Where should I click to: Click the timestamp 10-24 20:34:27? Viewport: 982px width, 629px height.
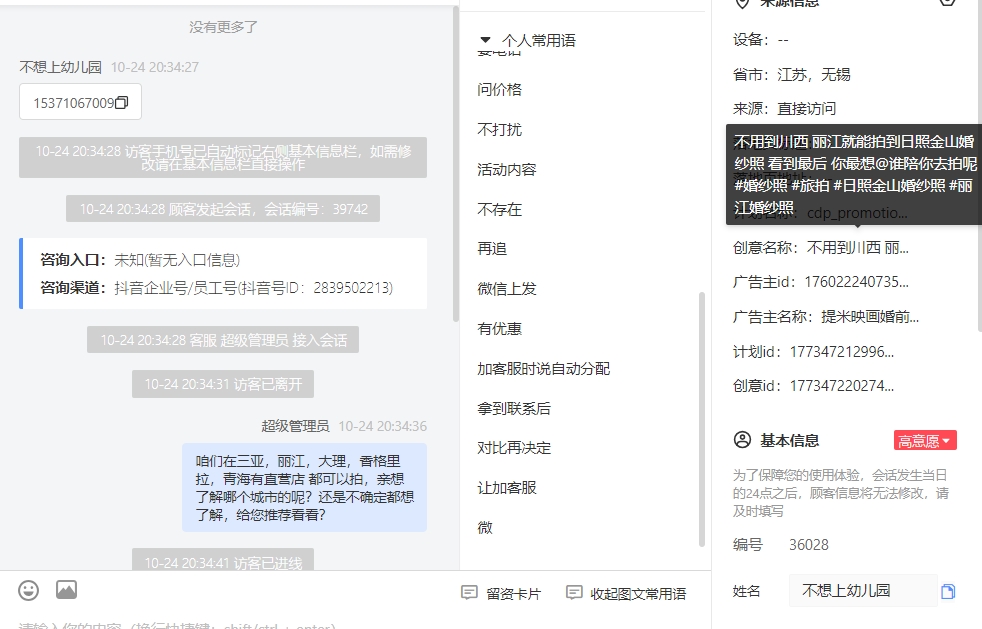point(155,67)
